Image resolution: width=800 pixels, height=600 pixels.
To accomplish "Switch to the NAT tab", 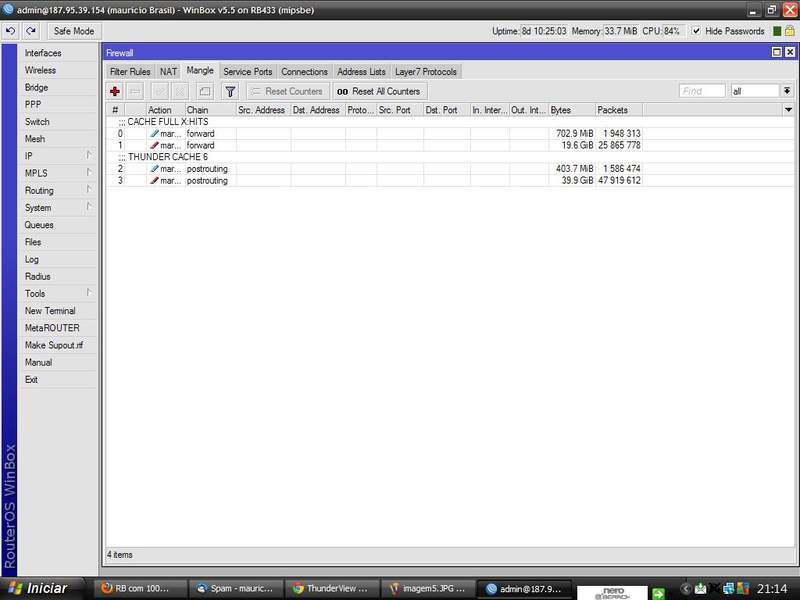I will point(168,72).
